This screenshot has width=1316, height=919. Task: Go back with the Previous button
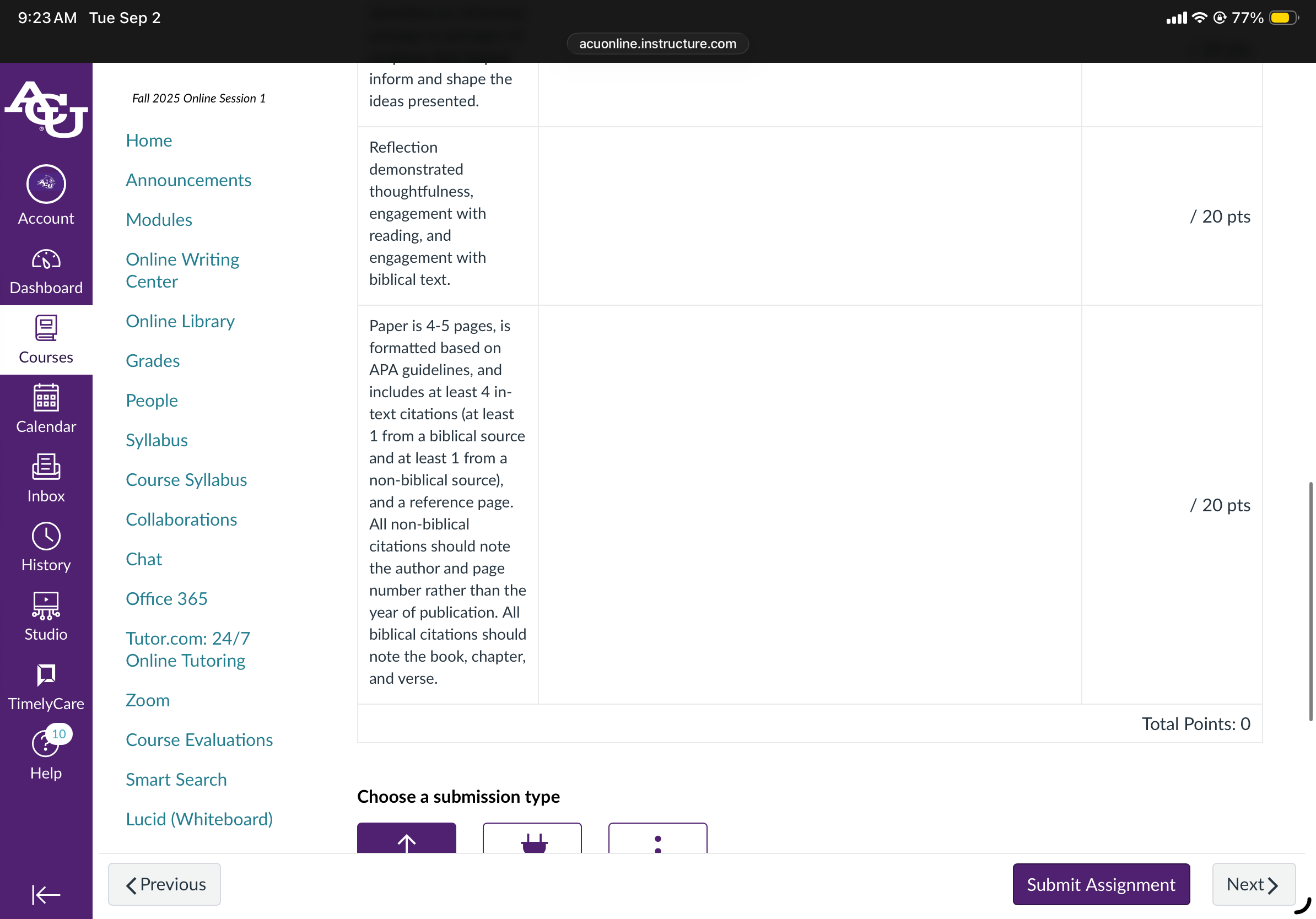pyautogui.click(x=164, y=884)
